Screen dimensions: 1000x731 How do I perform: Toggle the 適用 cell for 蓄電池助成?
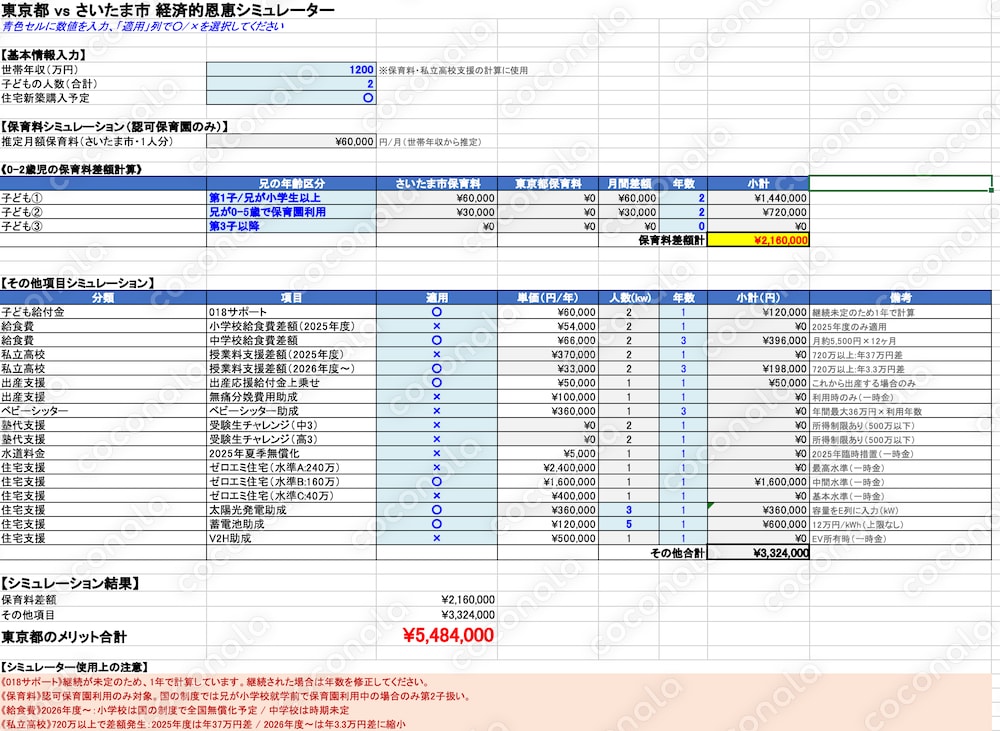tap(437, 524)
